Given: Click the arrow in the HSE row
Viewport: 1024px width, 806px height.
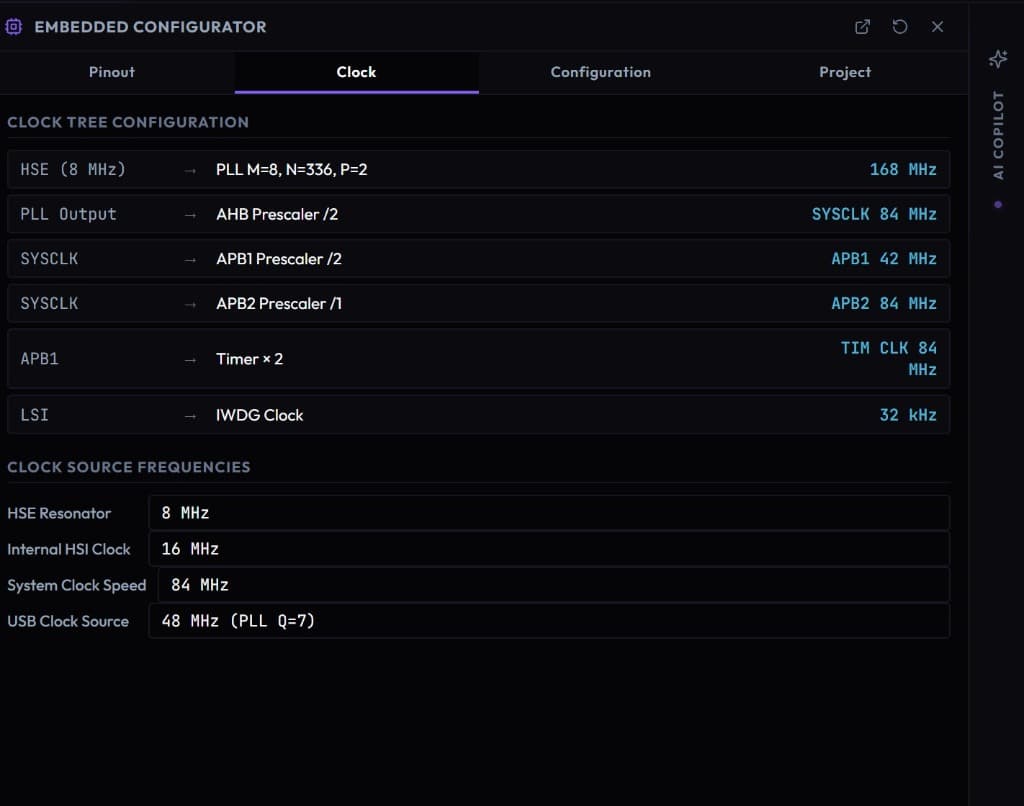Looking at the screenshot, I should tap(190, 170).
